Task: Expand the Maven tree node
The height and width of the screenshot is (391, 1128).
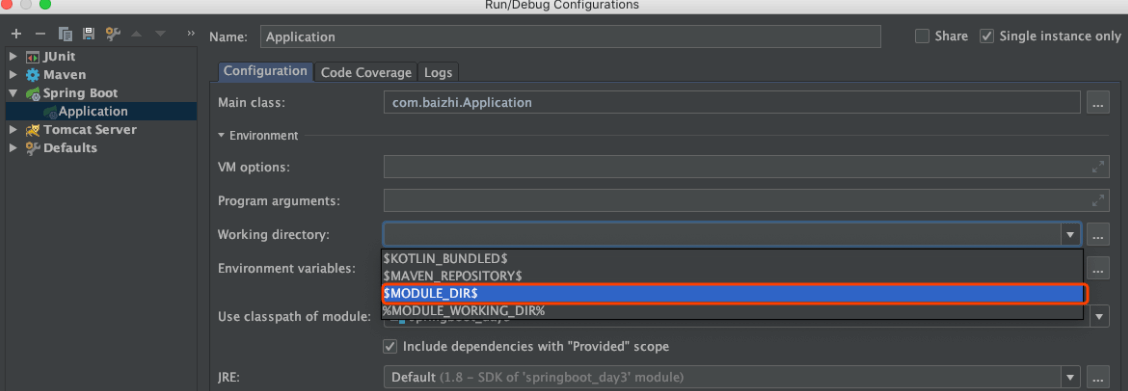Action: [x=13, y=75]
